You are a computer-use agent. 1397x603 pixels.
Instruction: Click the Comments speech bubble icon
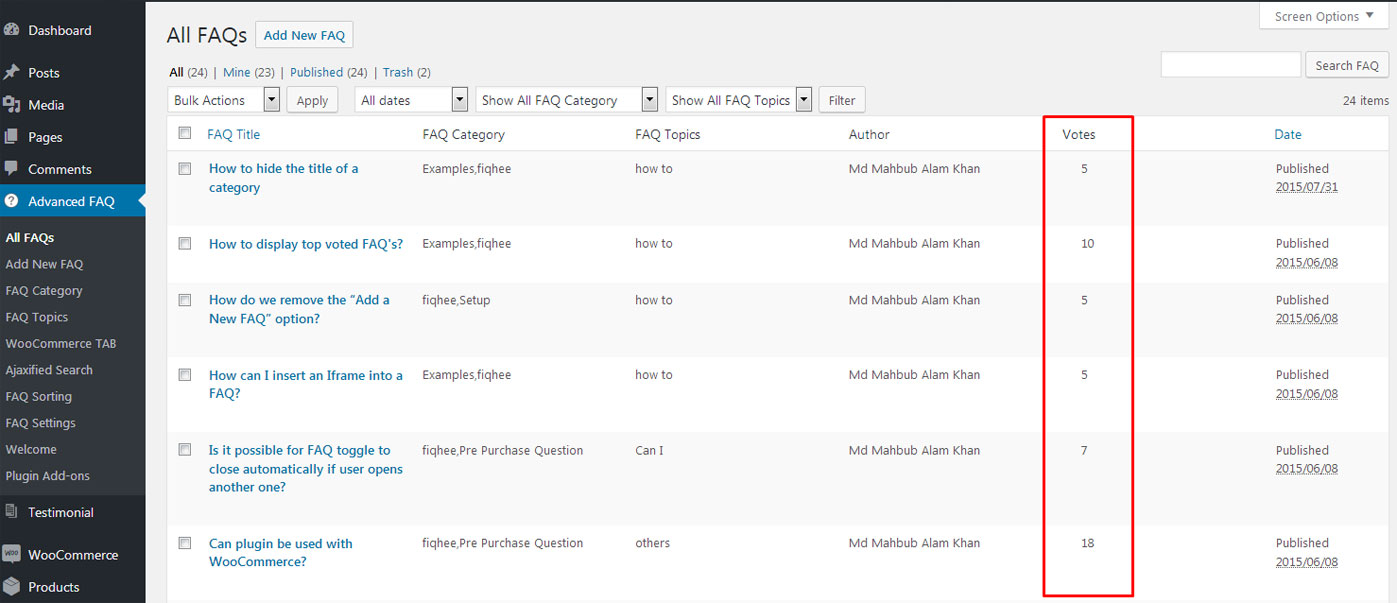11,169
